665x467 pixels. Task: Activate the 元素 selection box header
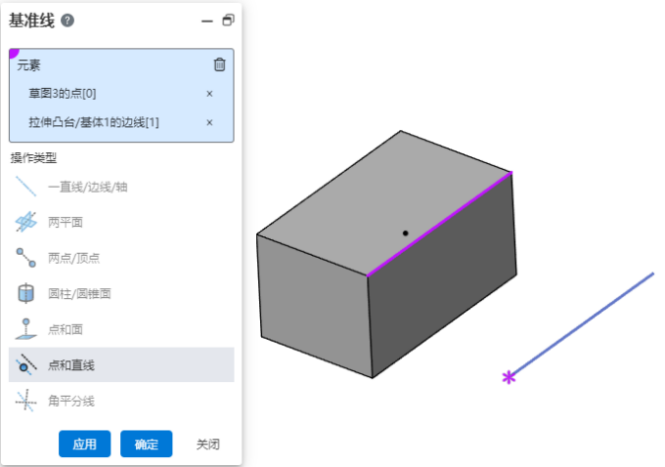pyautogui.click(x=29, y=65)
